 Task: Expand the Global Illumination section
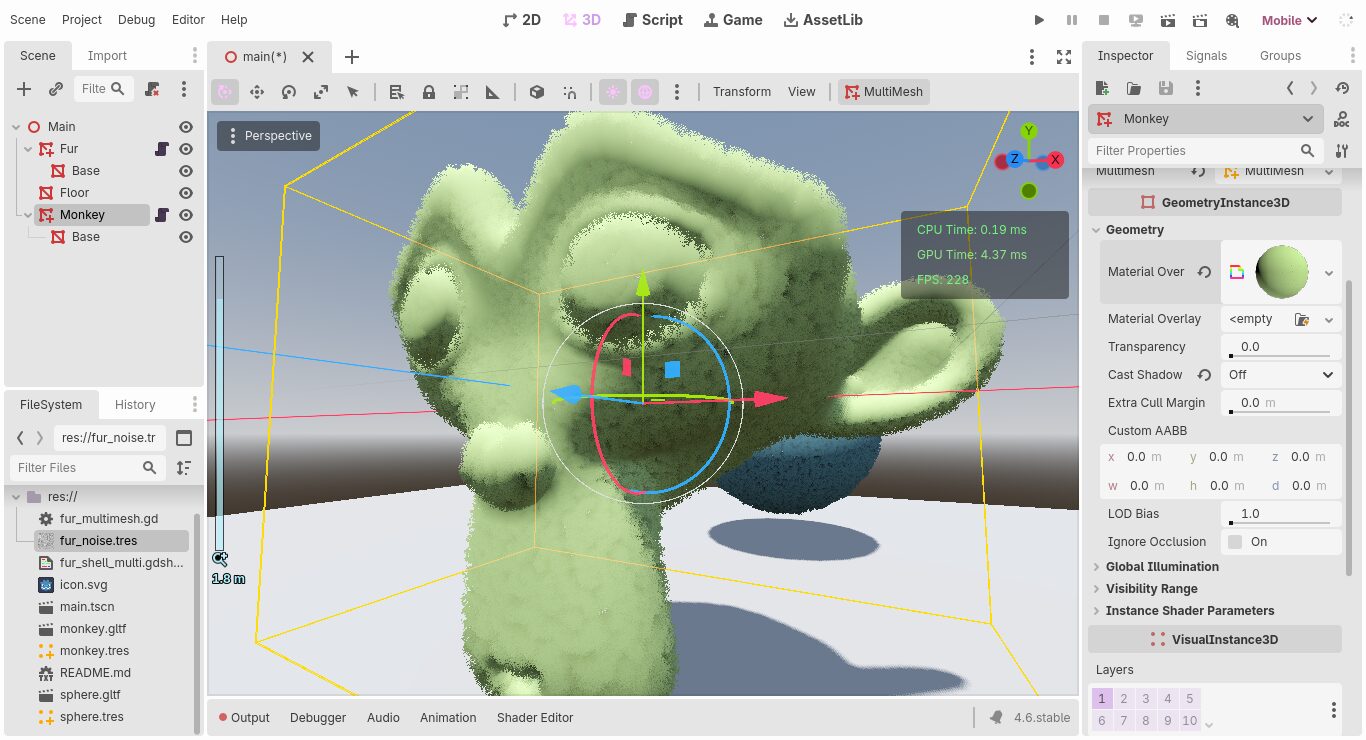pyautogui.click(x=1162, y=567)
